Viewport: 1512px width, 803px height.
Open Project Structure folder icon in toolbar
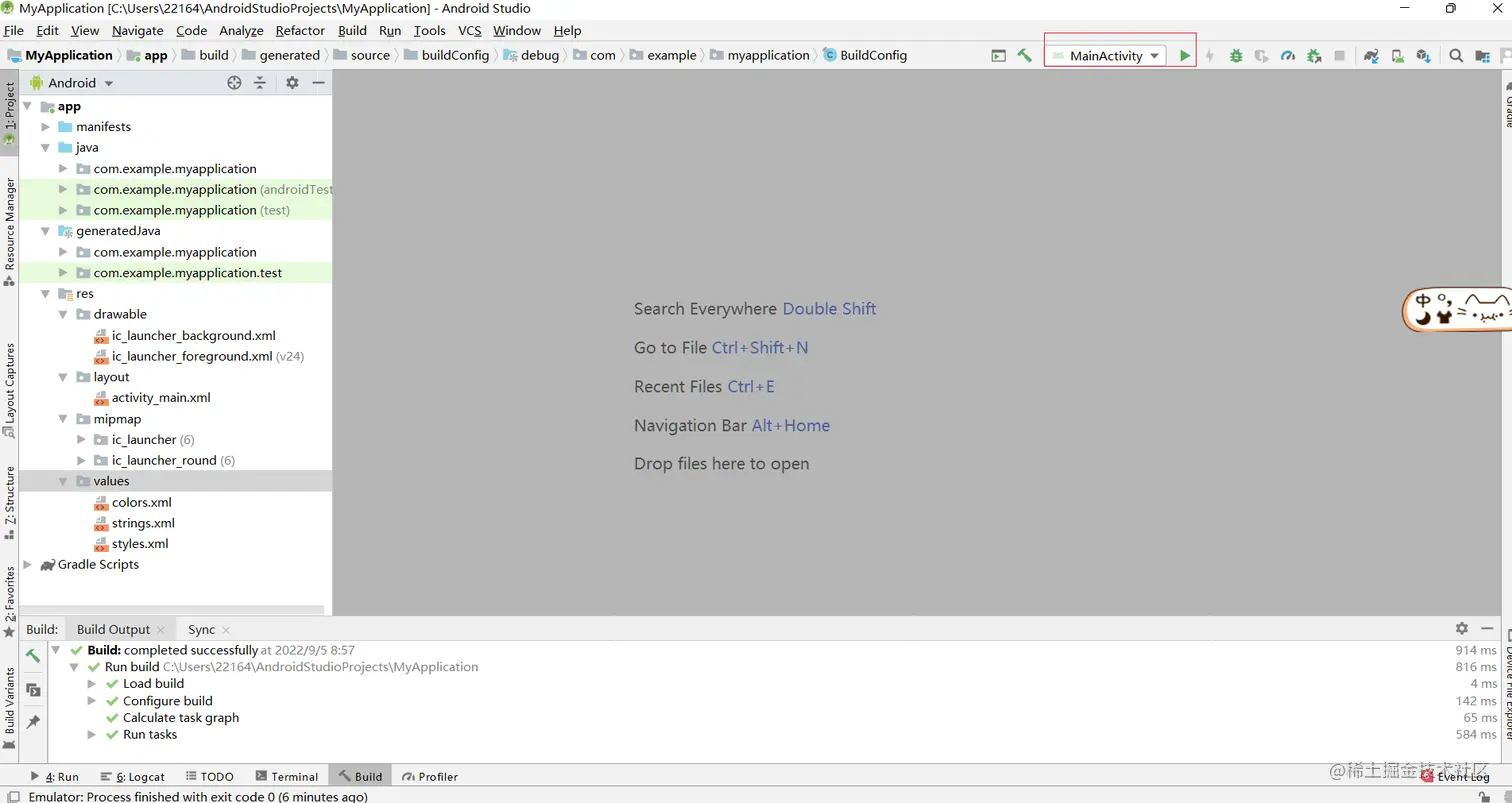click(x=1482, y=56)
